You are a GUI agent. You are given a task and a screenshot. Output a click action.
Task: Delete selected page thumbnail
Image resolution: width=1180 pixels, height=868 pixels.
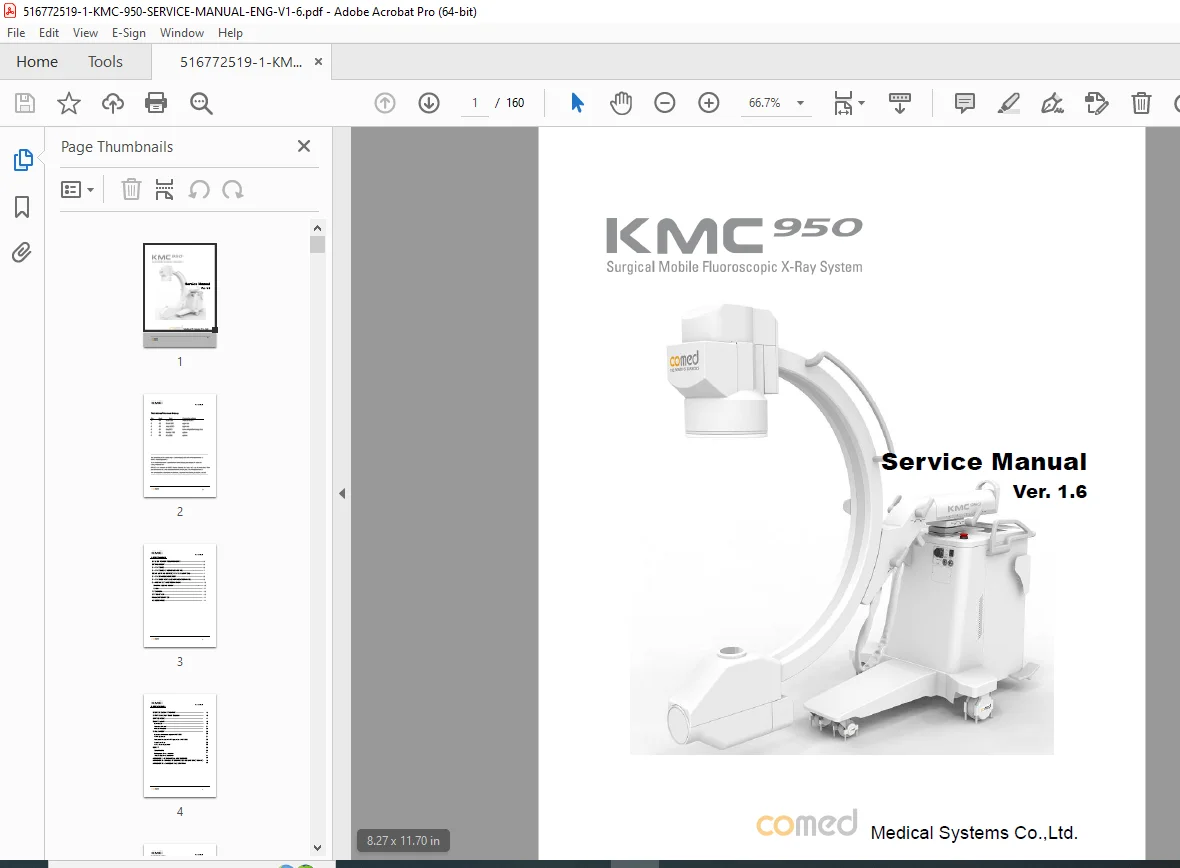[131, 190]
